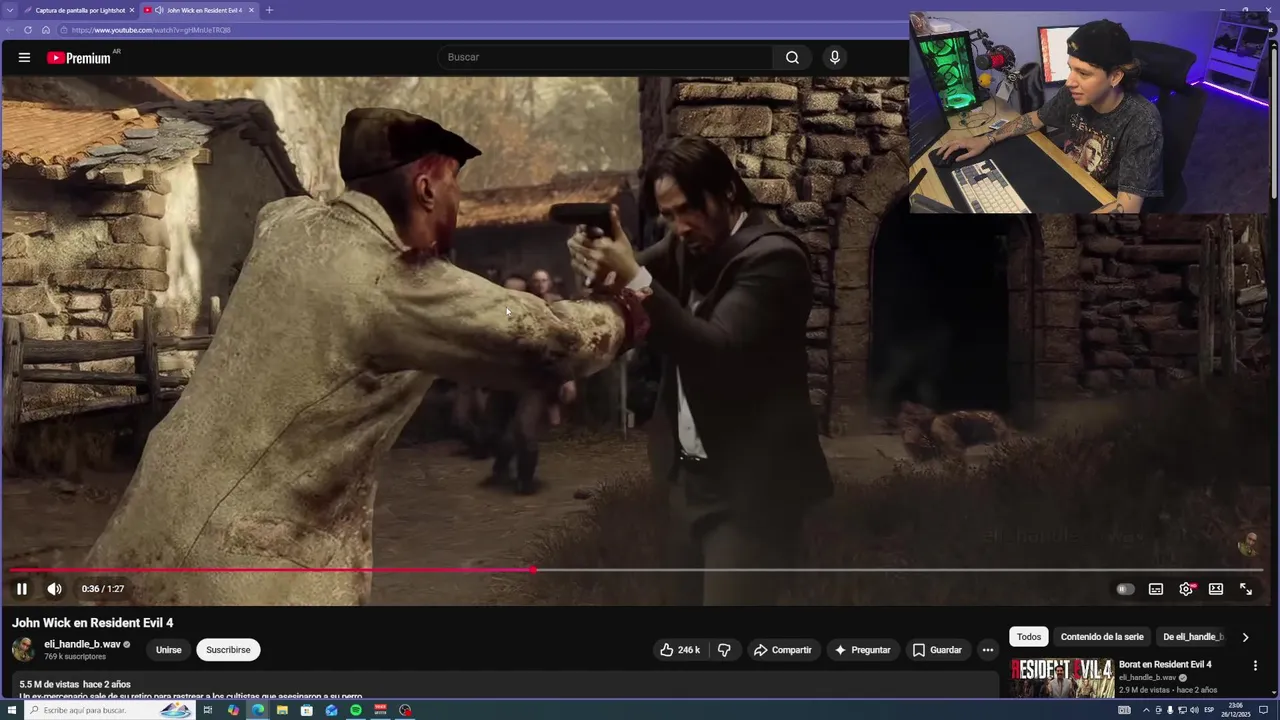Start voice search with the microphone icon

835,57
